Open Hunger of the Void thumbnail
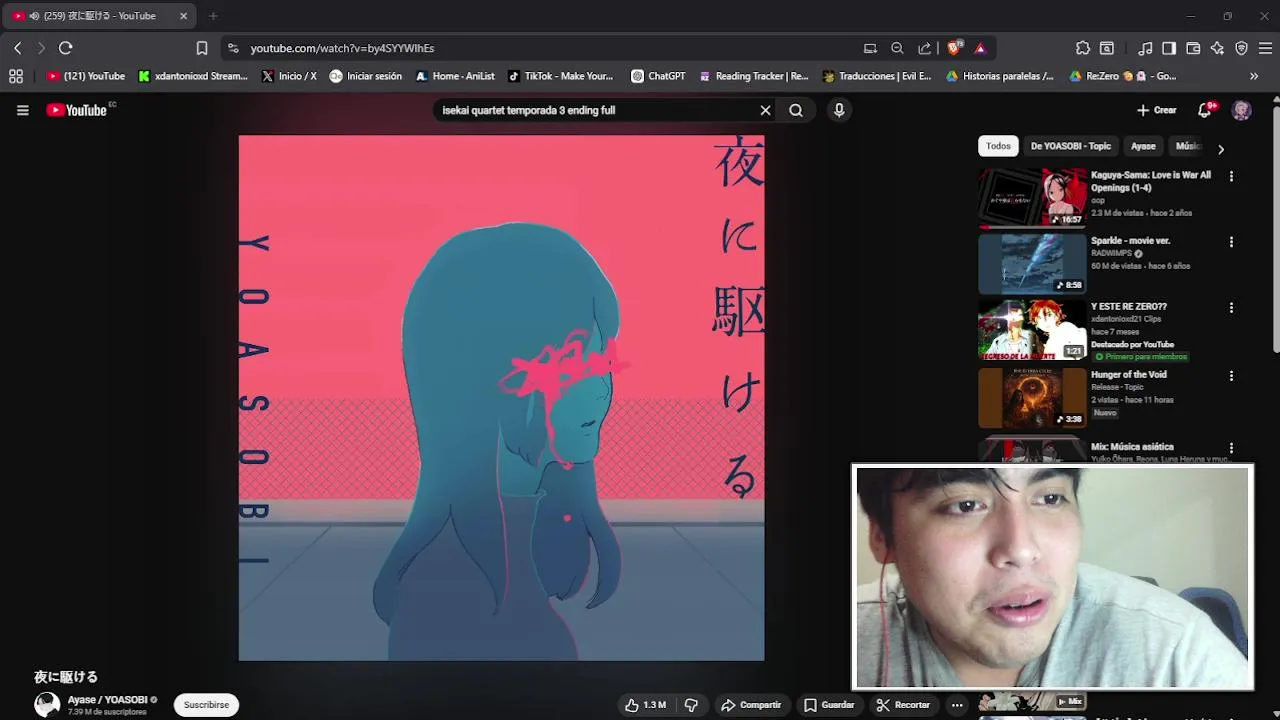1280x720 pixels. (x=1032, y=398)
